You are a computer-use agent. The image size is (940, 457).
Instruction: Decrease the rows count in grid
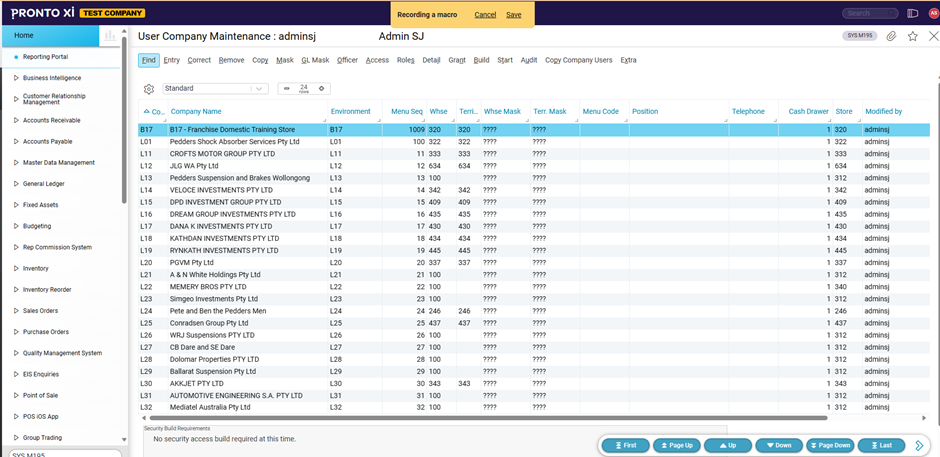pyautogui.click(x=286, y=88)
